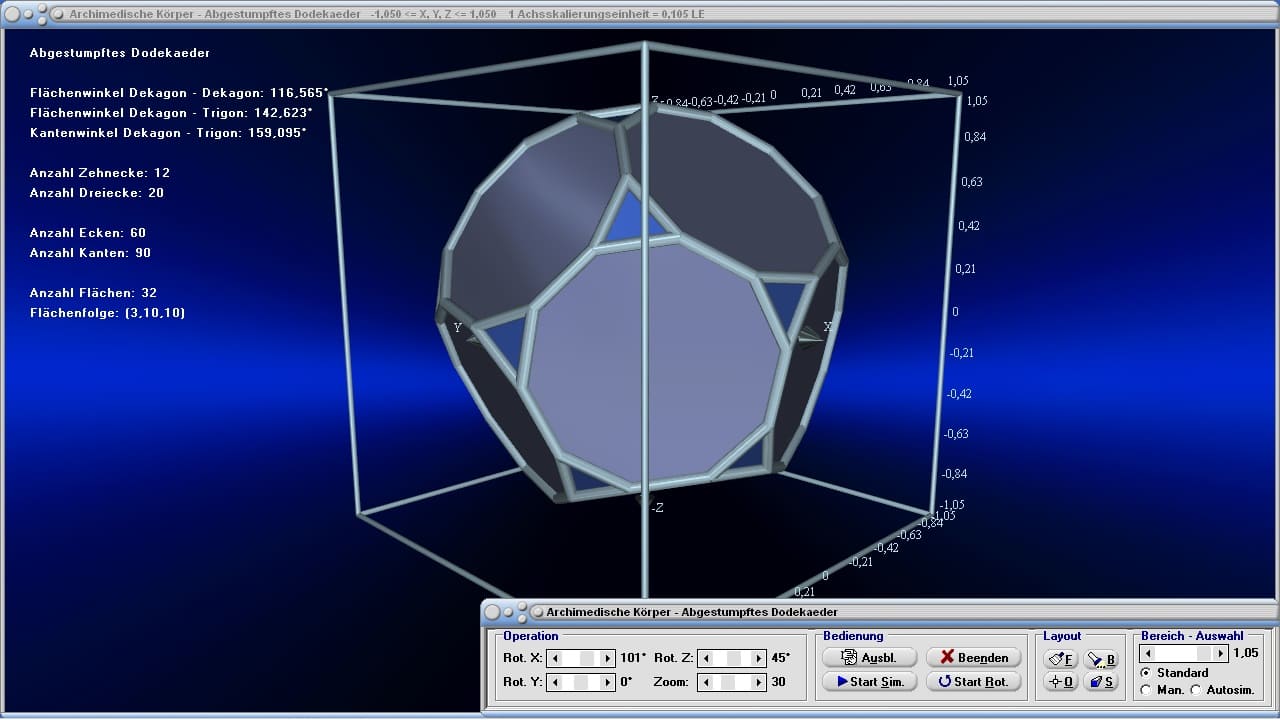Viewport: 1280px width, 720px height.
Task: Click the Bereich - Auswahl slider track
Action: [x=1186, y=653]
